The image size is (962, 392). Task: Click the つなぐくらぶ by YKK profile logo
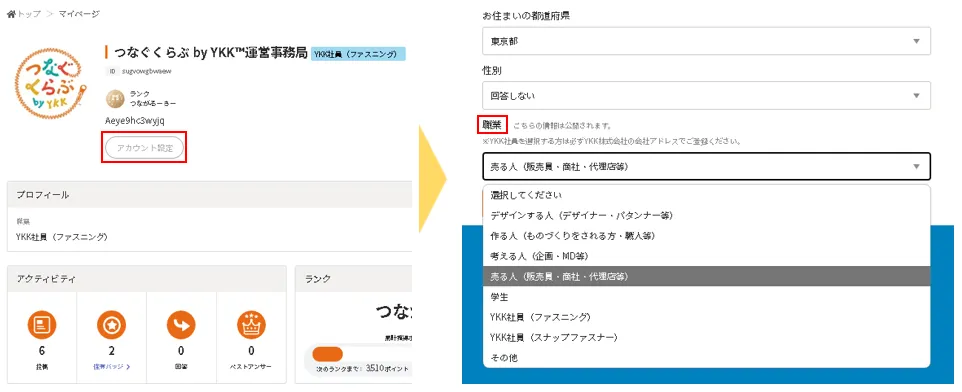pos(50,83)
